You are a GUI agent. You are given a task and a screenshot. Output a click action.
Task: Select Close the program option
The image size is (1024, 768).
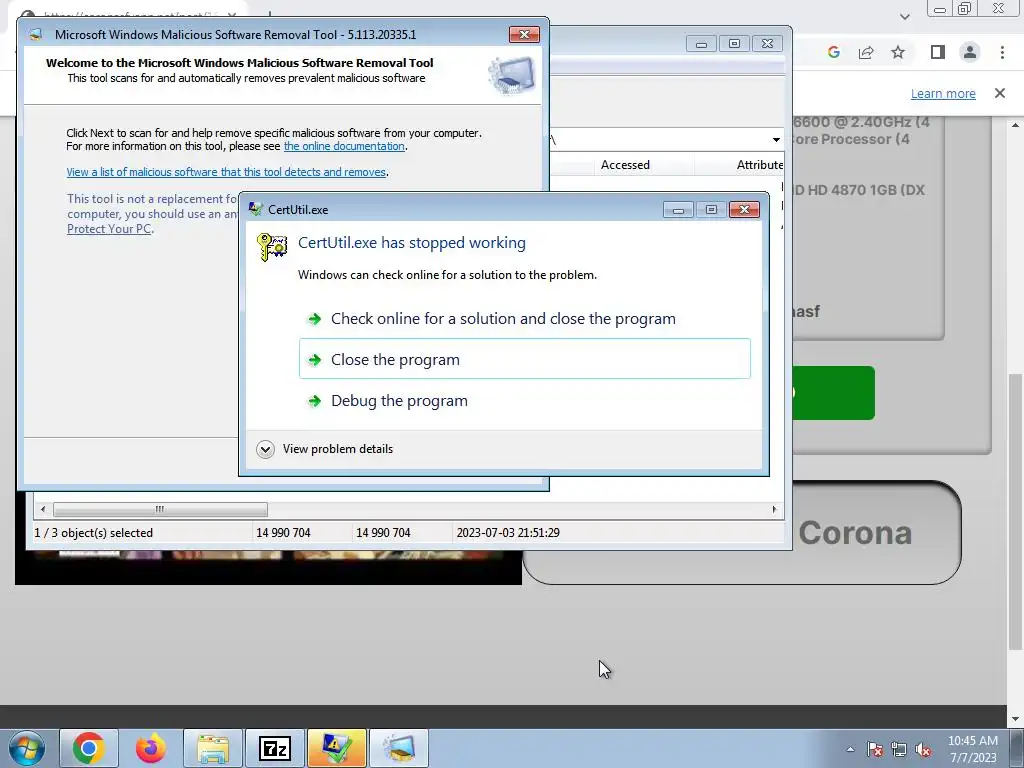click(524, 359)
